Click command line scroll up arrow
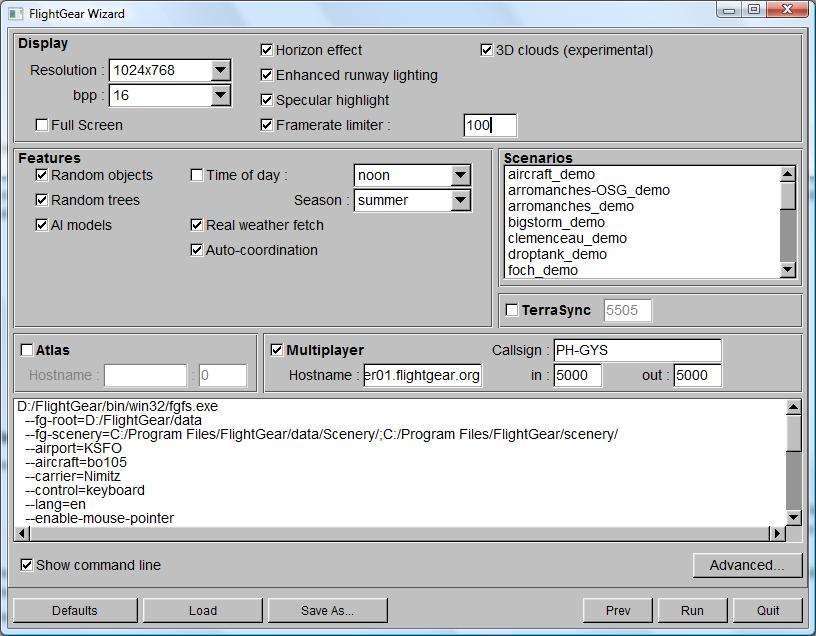Image resolution: width=816 pixels, height=636 pixels. click(793, 408)
